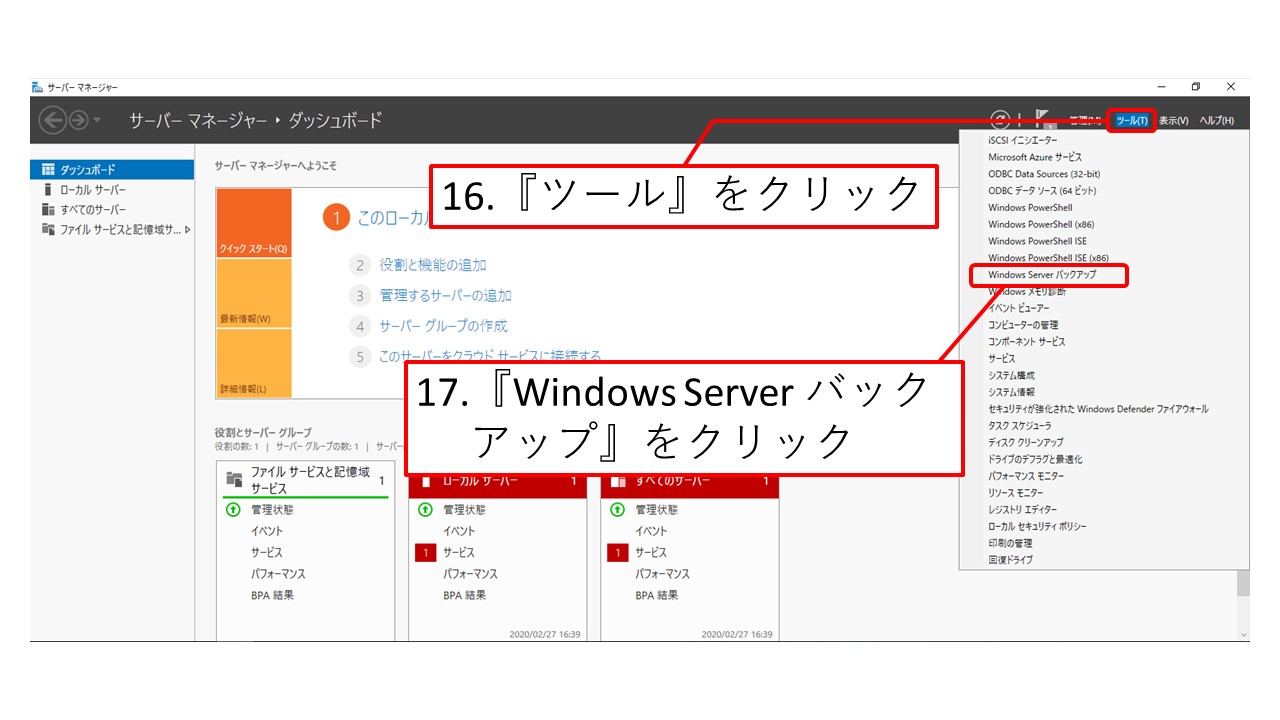The height and width of the screenshot is (720, 1280).
Task: Click the ローカル サーバー sidebar icon
Action: pos(48,190)
